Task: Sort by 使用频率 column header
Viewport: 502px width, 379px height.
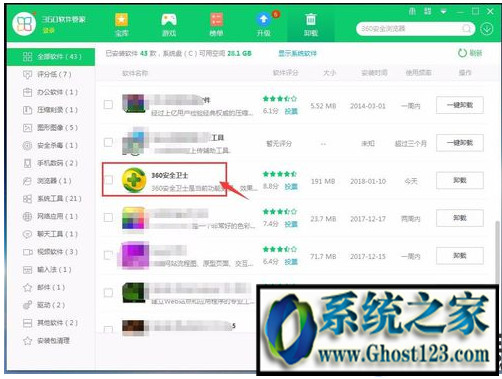Action: [418, 73]
